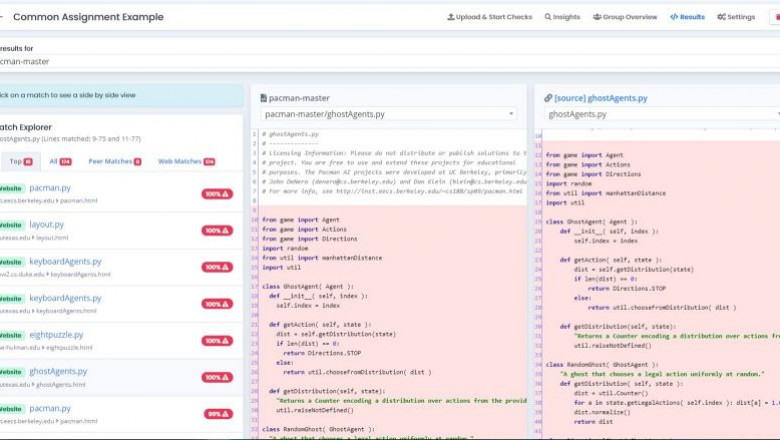Click the gears icon beside Settings
This screenshot has height=440, width=780.
[x=721, y=17]
